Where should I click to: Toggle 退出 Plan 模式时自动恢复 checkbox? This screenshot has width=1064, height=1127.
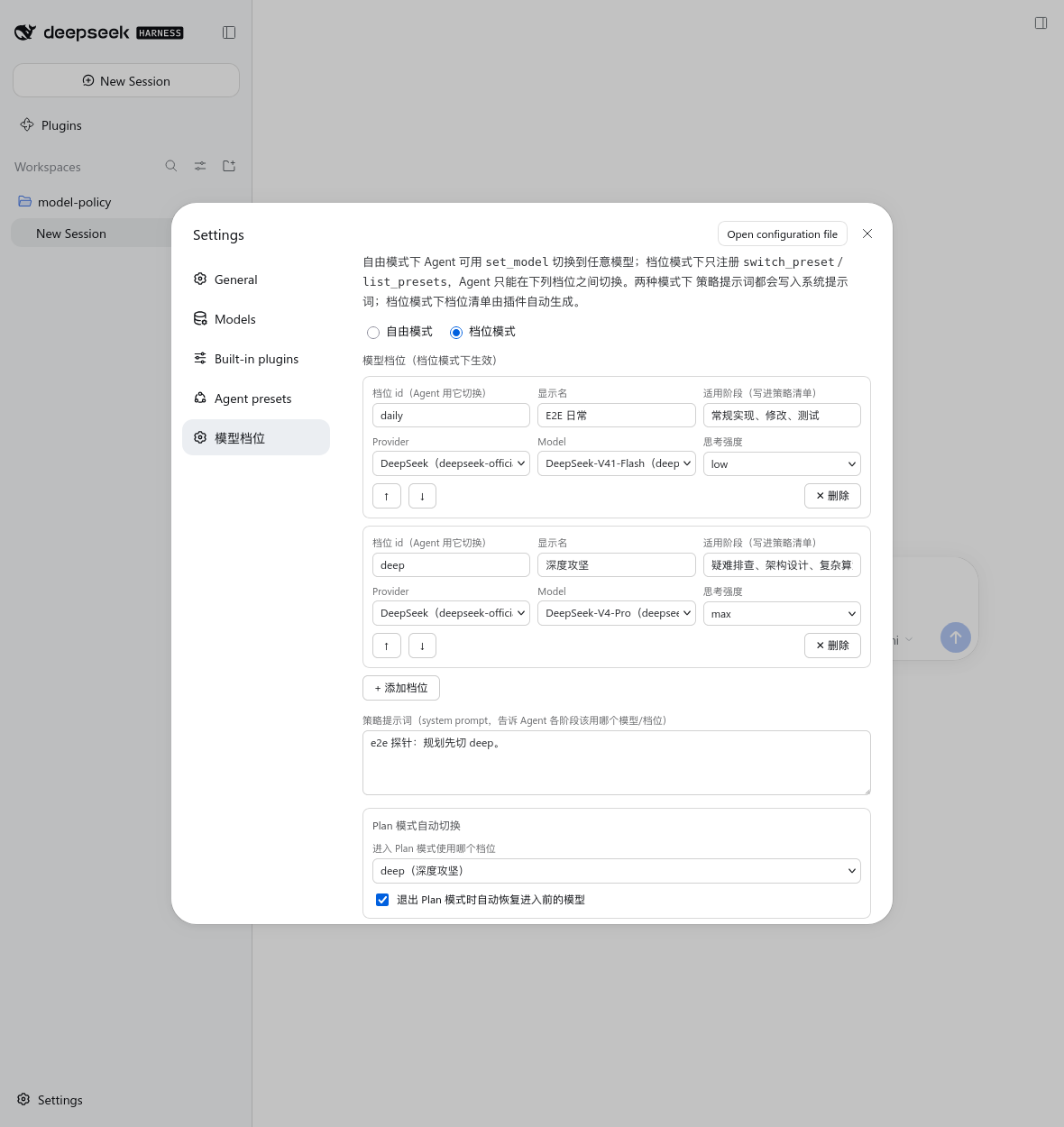(x=382, y=900)
